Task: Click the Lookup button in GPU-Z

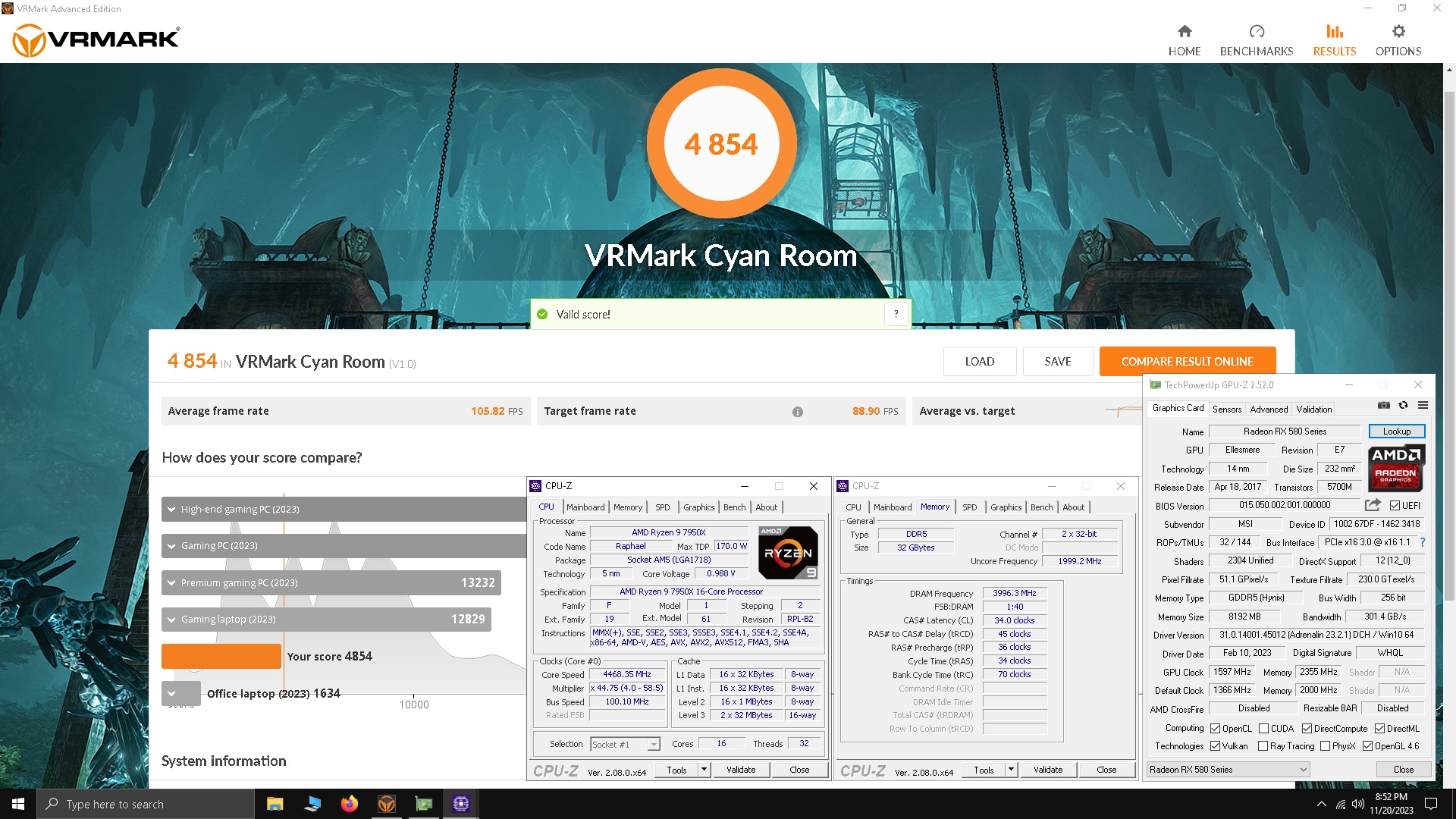Action: click(x=1396, y=431)
